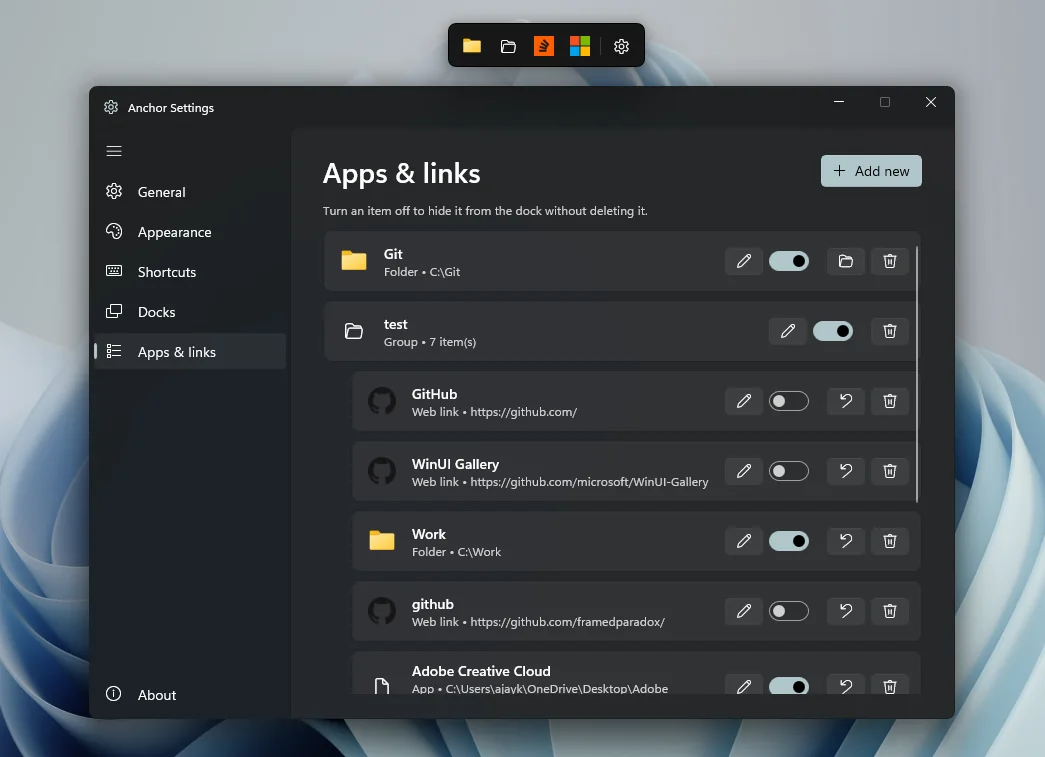Minimize the Anchor Settings window

point(839,102)
